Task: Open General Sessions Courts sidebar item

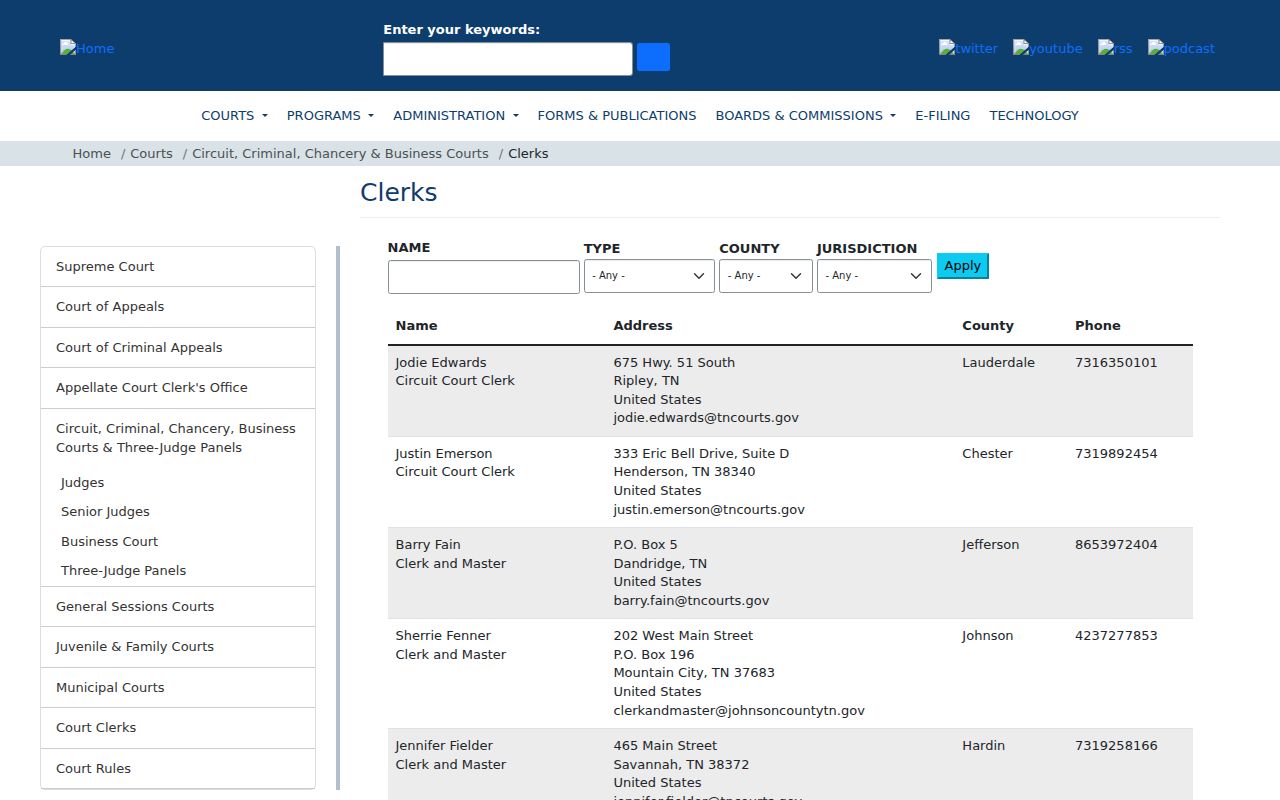Action: pyautogui.click(x=178, y=607)
